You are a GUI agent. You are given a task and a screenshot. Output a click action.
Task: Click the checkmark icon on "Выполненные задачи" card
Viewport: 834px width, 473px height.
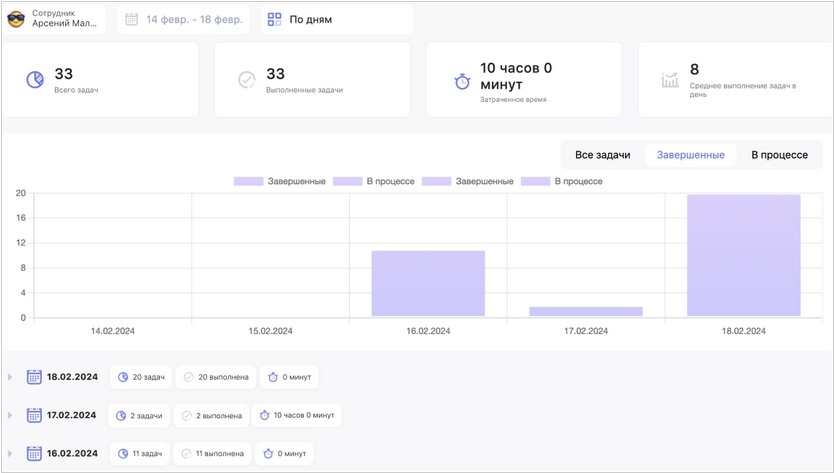click(x=247, y=79)
